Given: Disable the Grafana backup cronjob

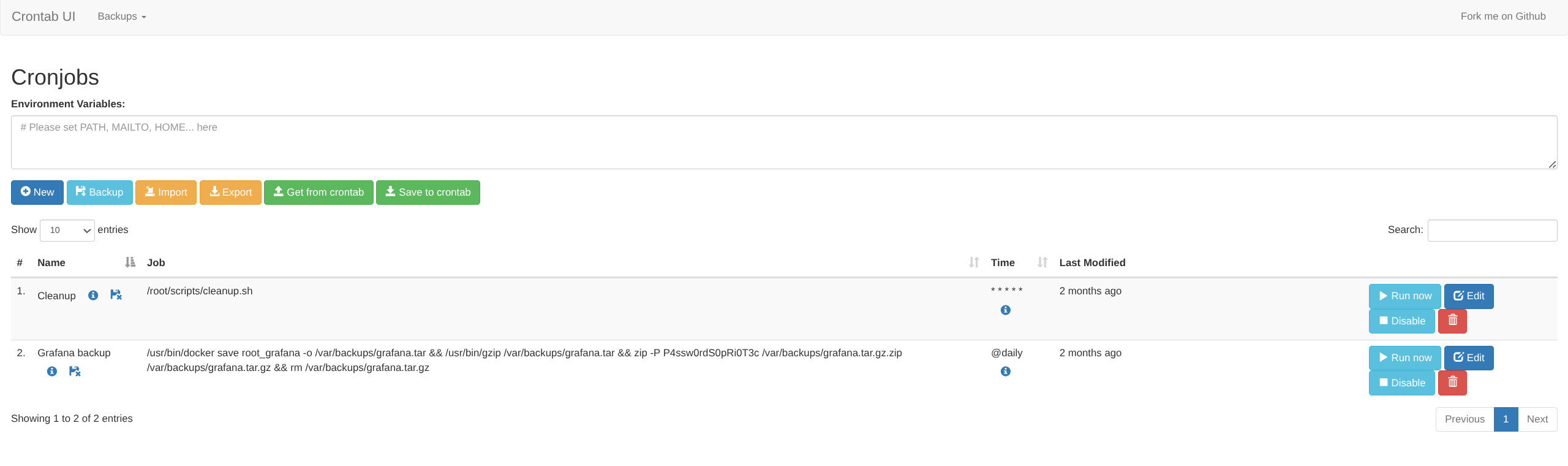Looking at the screenshot, I should [x=1401, y=383].
